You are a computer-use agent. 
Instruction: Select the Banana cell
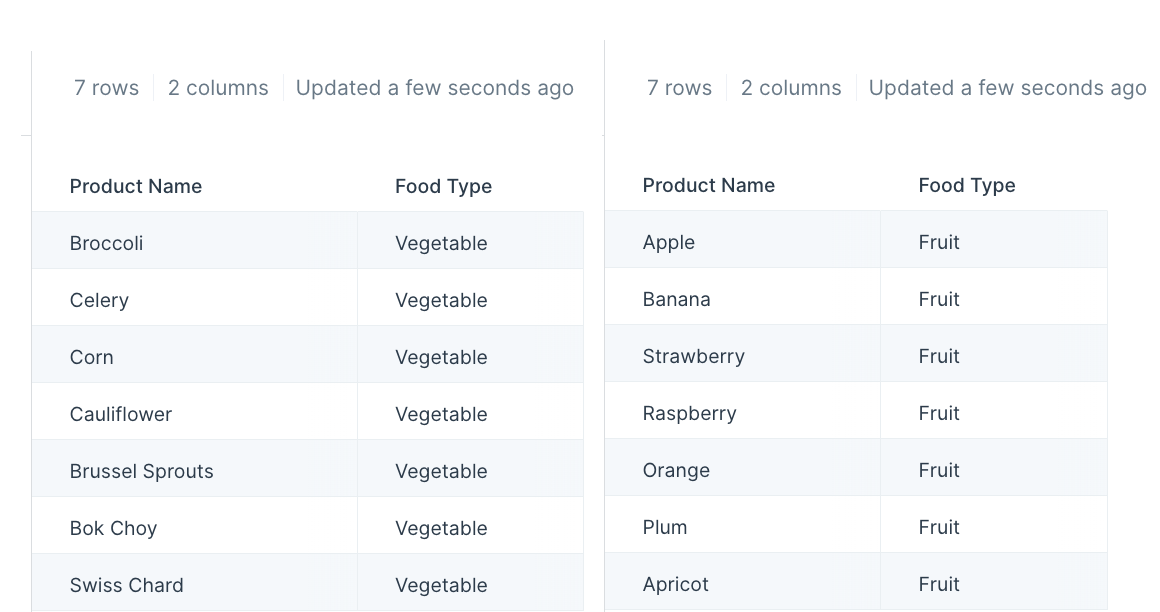pos(743,297)
